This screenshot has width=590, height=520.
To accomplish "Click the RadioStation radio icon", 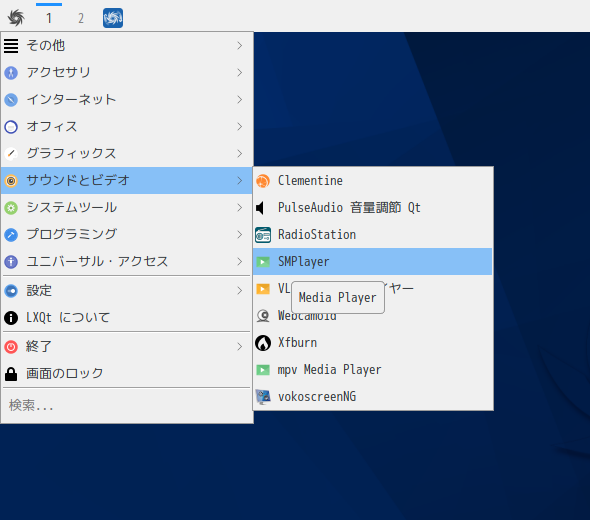I will point(263,235).
